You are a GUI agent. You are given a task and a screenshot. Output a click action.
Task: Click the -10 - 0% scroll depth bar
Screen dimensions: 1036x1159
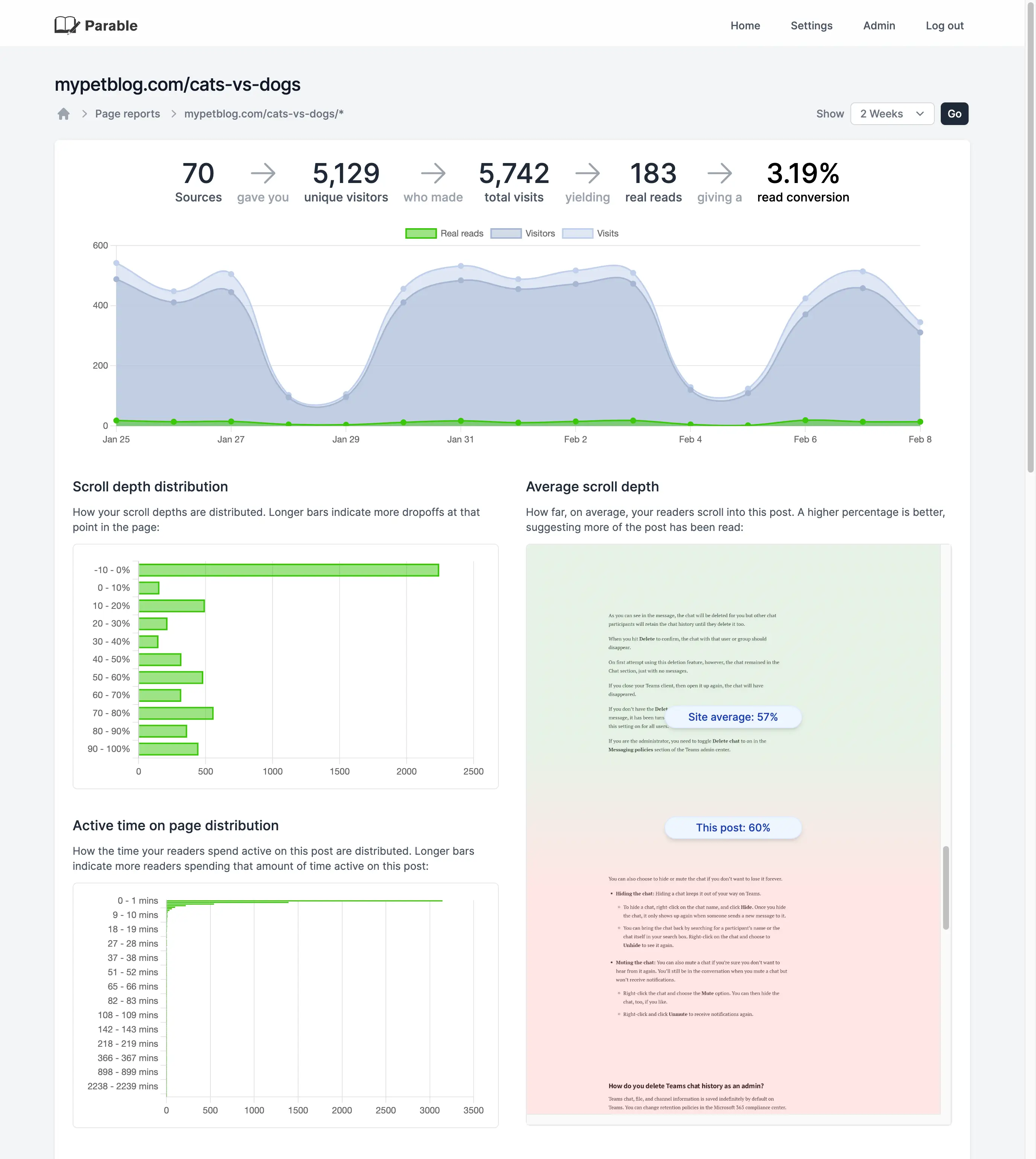pyautogui.click(x=289, y=570)
